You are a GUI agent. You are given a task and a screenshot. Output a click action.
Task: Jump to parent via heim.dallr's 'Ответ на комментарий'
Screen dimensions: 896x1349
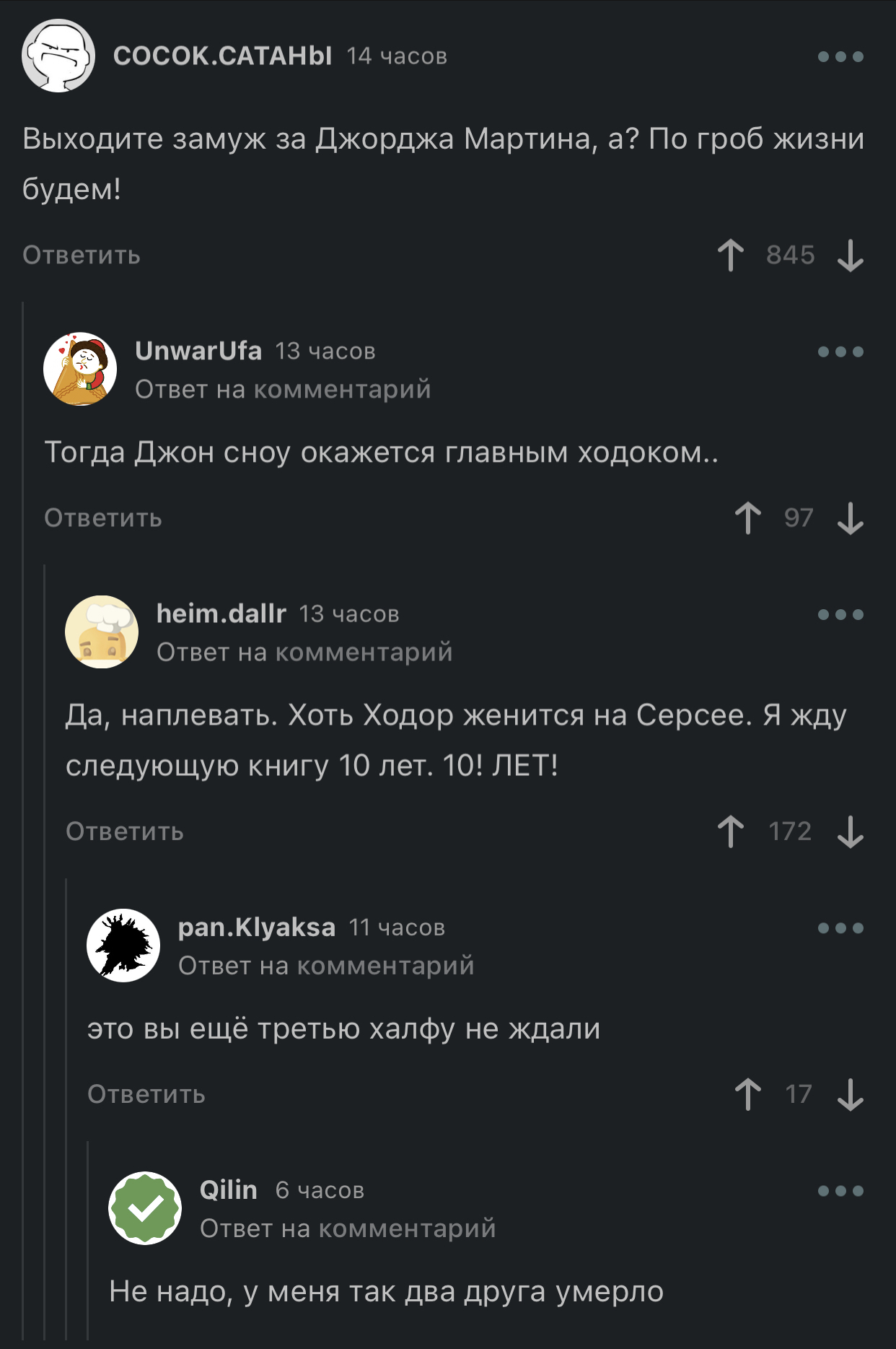pyautogui.click(x=304, y=652)
